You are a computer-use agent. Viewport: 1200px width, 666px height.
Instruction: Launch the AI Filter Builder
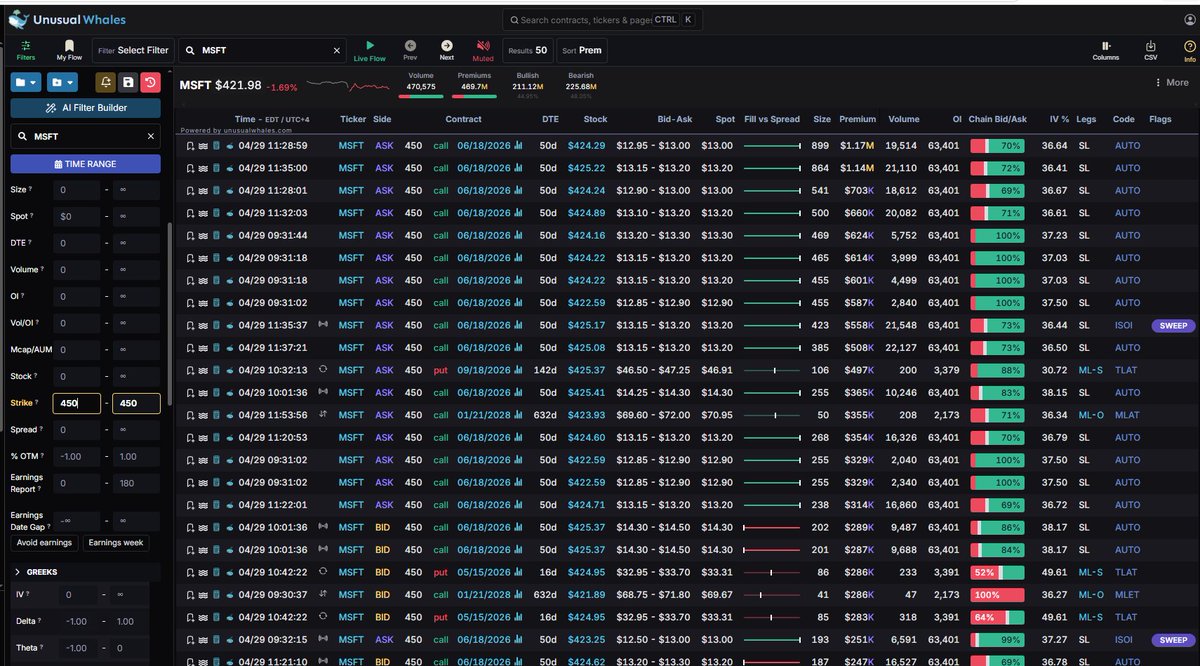pos(86,108)
